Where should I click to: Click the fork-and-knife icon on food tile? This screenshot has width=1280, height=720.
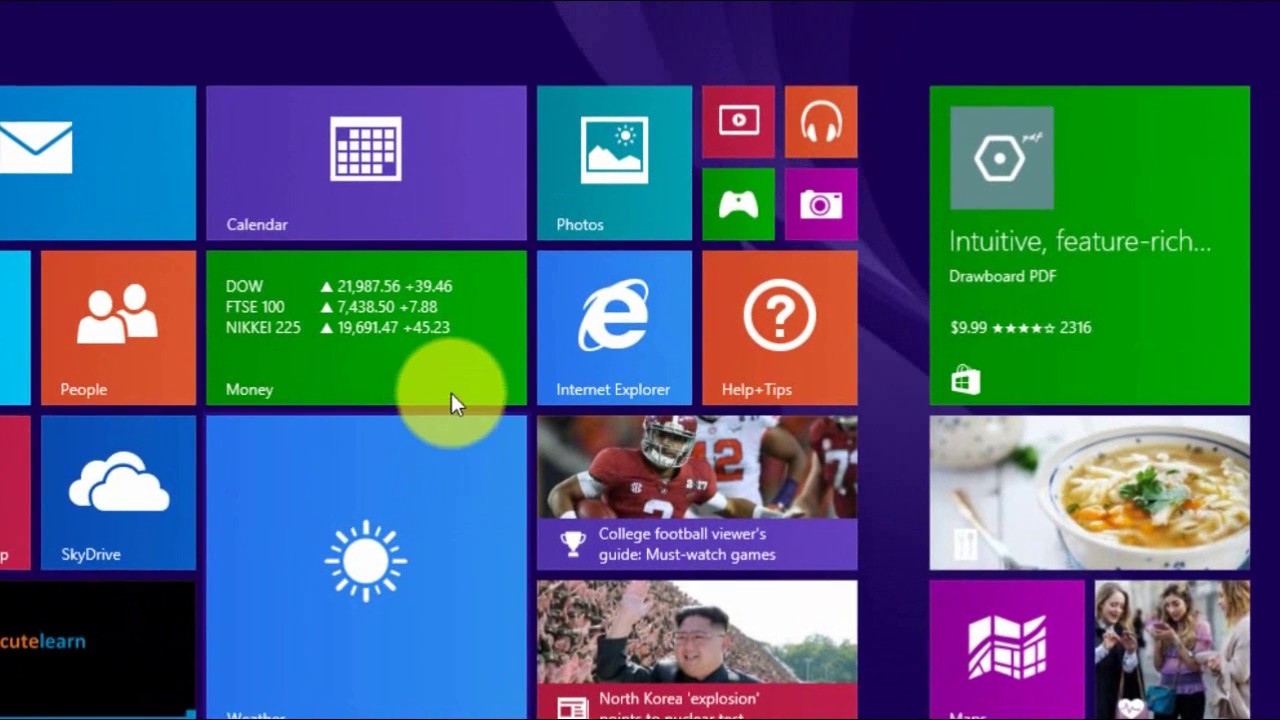(966, 544)
